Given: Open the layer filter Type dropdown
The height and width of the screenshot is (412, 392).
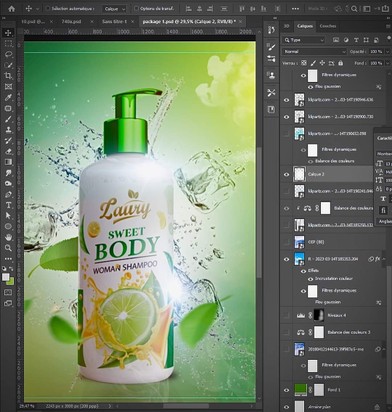Looking at the screenshot, I should pos(304,40).
